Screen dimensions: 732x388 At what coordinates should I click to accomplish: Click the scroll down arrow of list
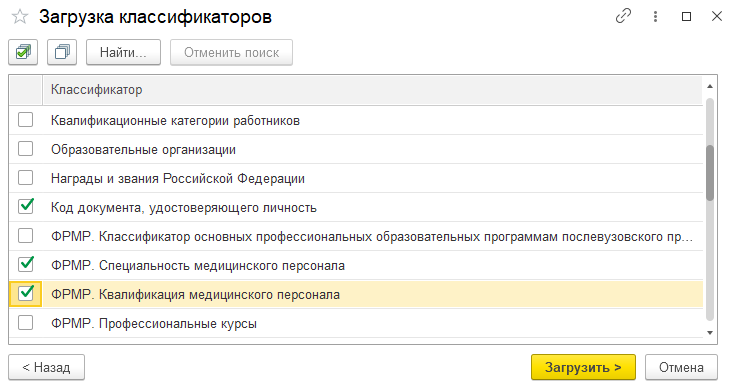(x=710, y=332)
